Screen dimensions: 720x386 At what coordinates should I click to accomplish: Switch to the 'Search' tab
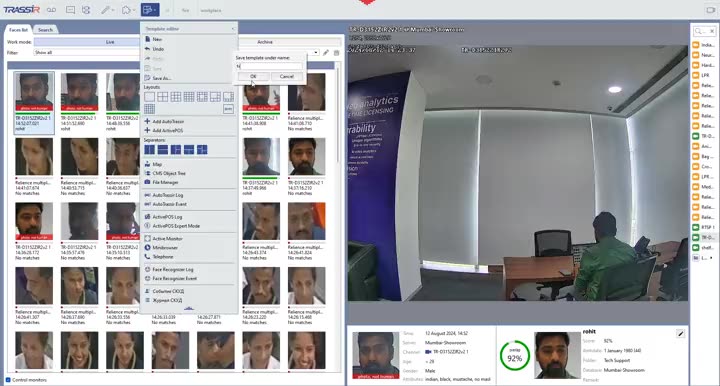(x=45, y=30)
